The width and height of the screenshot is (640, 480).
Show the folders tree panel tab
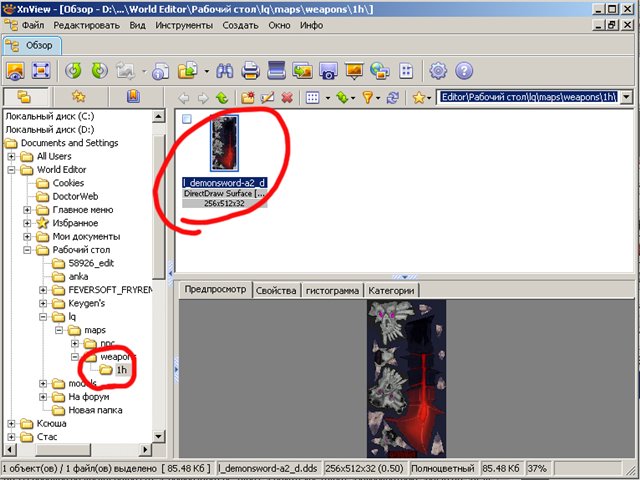point(25,97)
